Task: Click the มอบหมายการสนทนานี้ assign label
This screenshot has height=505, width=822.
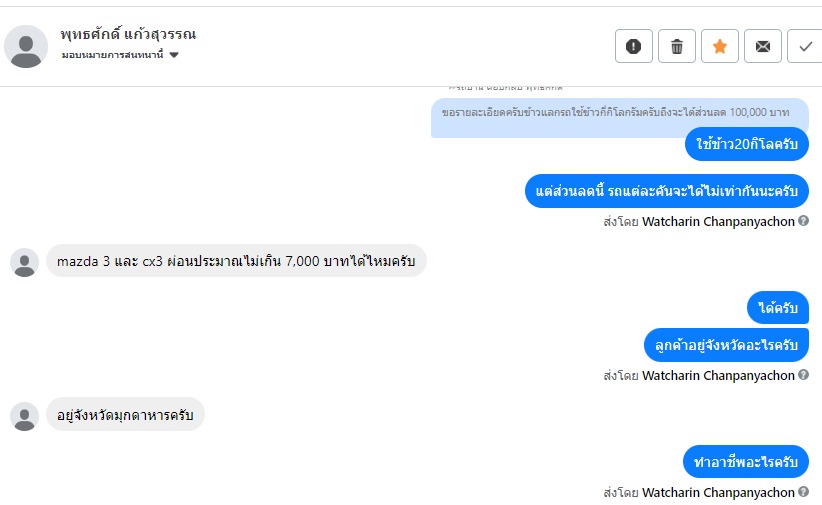Action: tap(113, 55)
